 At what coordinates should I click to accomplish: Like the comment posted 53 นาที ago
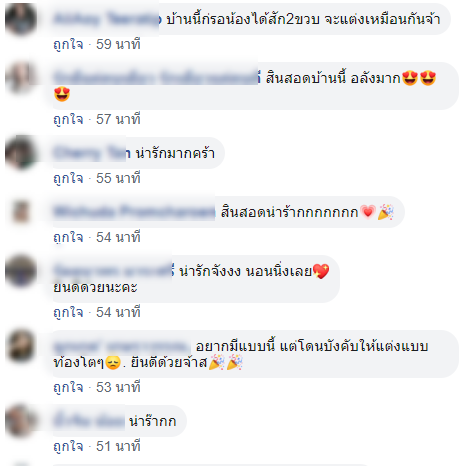(x=68, y=387)
